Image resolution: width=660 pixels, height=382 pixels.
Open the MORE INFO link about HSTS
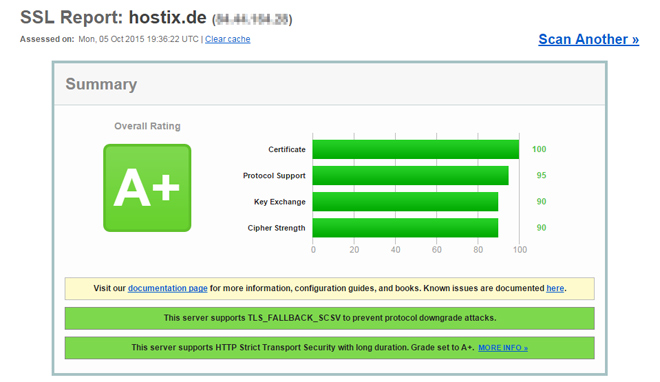[x=503, y=348]
